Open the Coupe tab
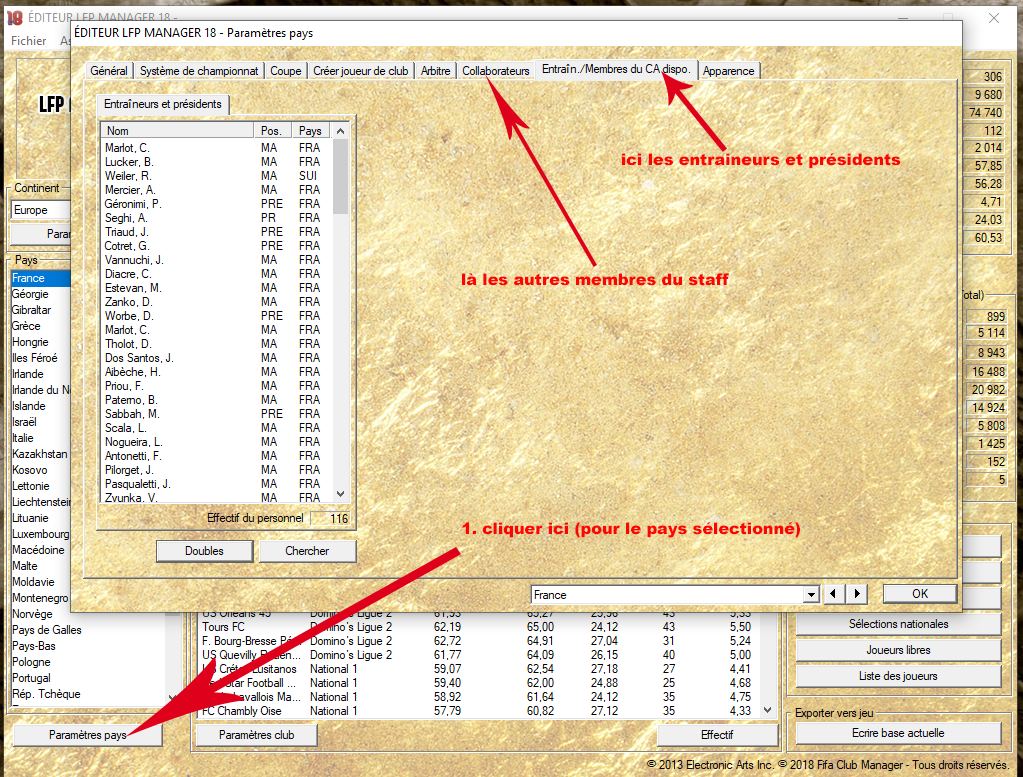Image resolution: width=1023 pixels, height=777 pixels. [286, 70]
